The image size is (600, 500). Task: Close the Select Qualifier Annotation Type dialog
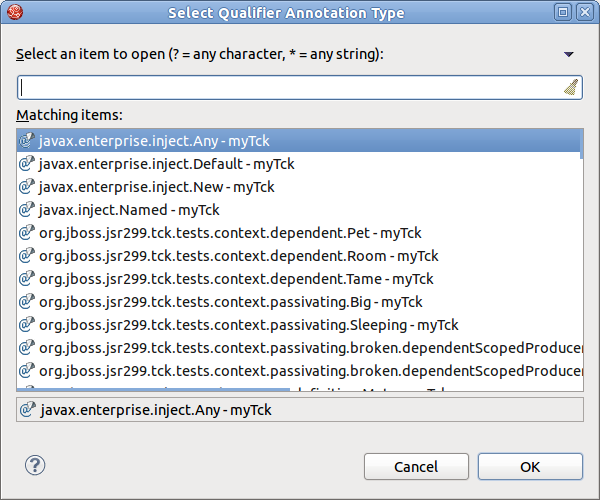point(584,12)
